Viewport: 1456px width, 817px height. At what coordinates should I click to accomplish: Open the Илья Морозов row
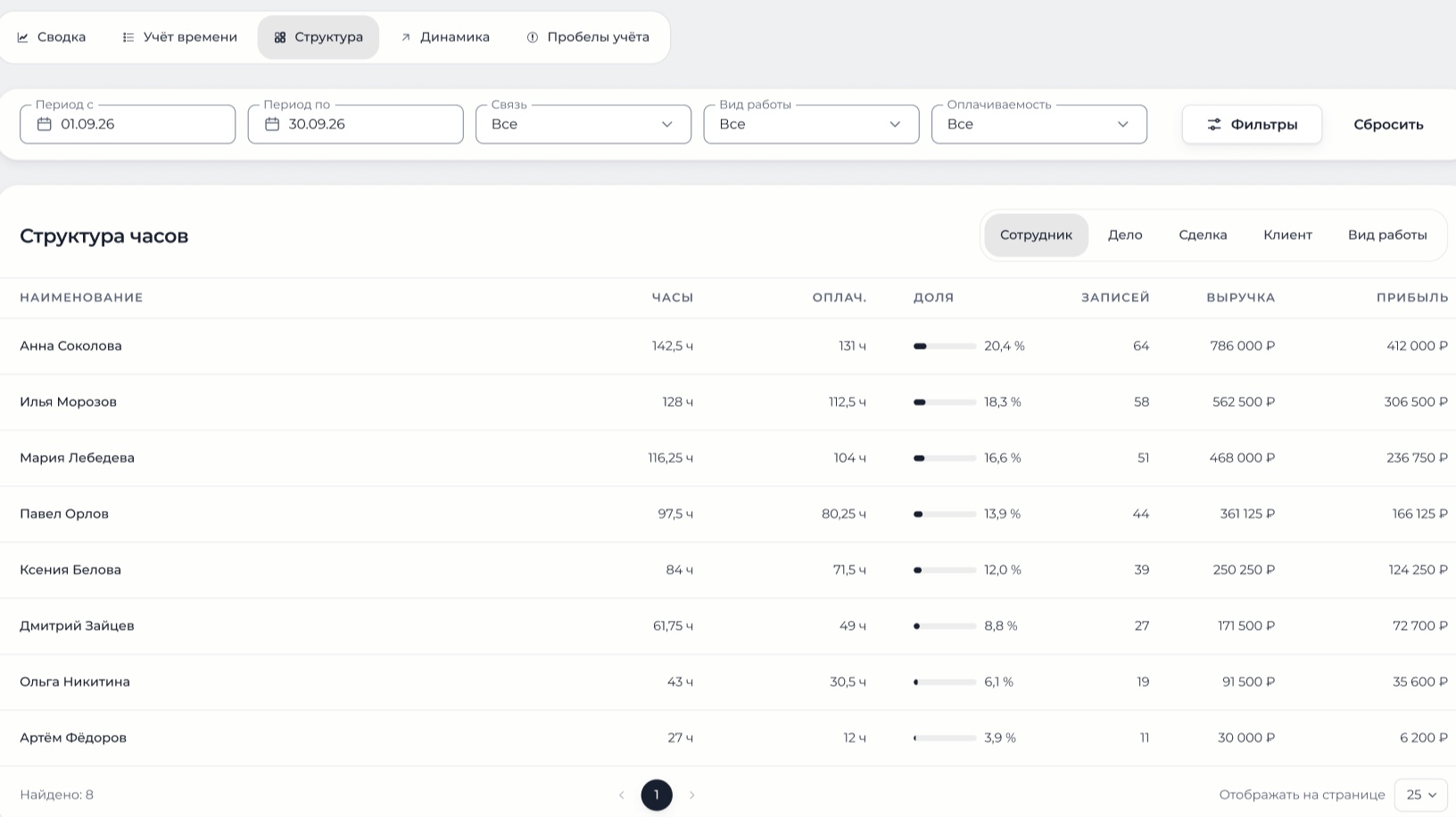(728, 402)
